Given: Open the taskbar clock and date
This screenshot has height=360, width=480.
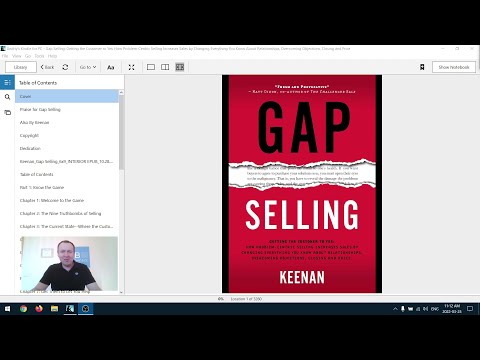Looking at the screenshot, I should click(x=452, y=309).
